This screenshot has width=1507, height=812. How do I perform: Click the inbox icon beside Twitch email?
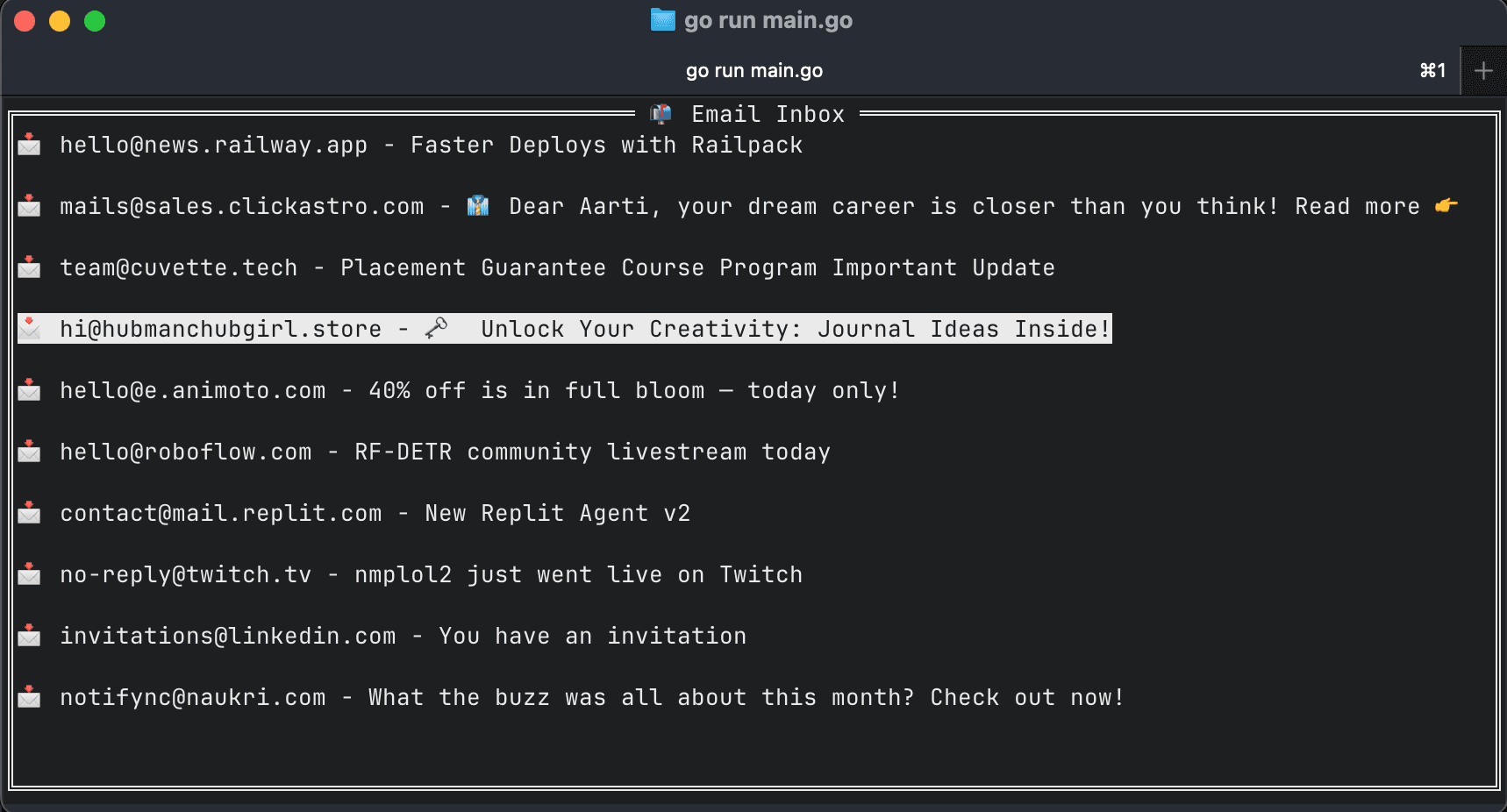(x=29, y=574)
